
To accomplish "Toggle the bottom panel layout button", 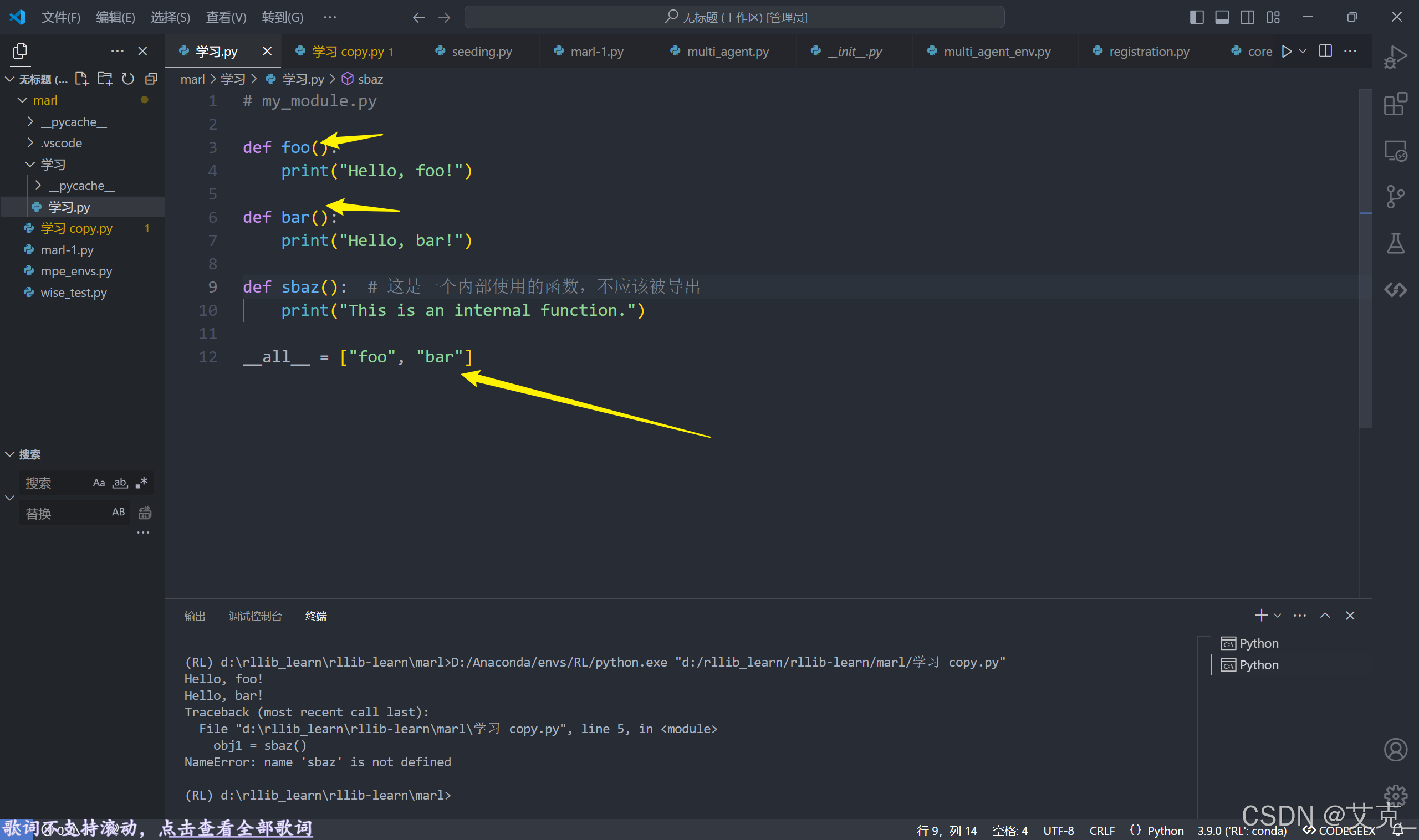I will pyautogui.click(x=1221, y=17).
